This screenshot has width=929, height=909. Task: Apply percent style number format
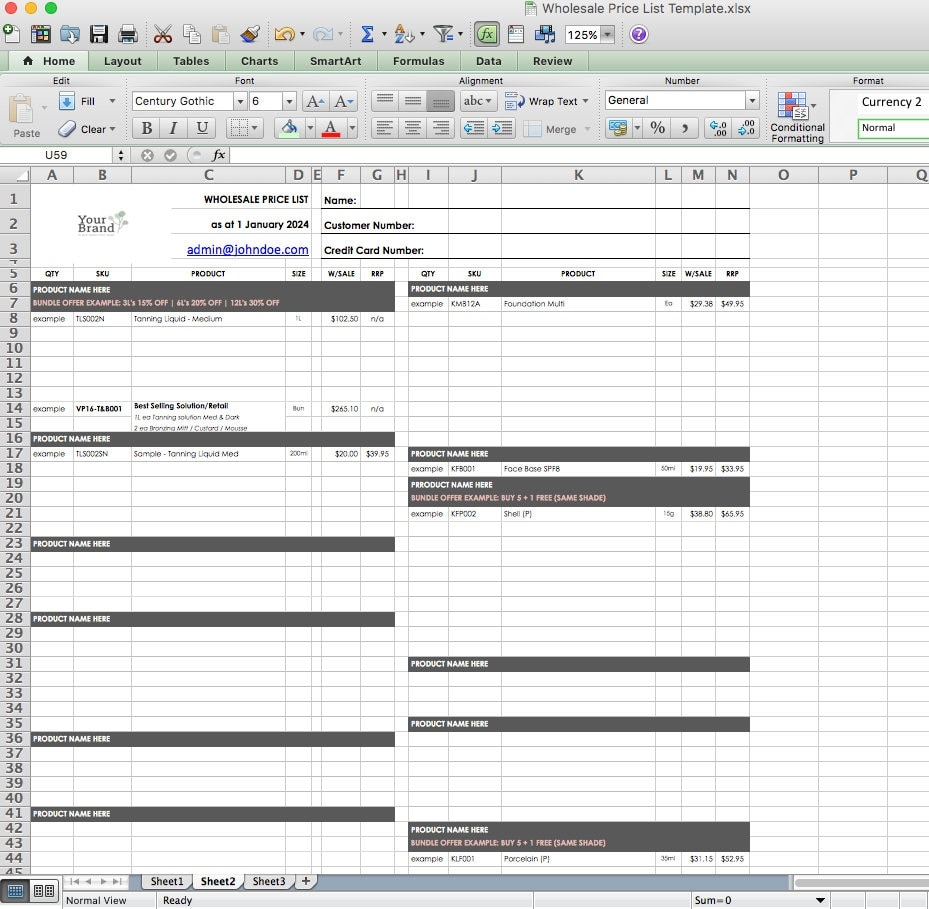point(657,128)
